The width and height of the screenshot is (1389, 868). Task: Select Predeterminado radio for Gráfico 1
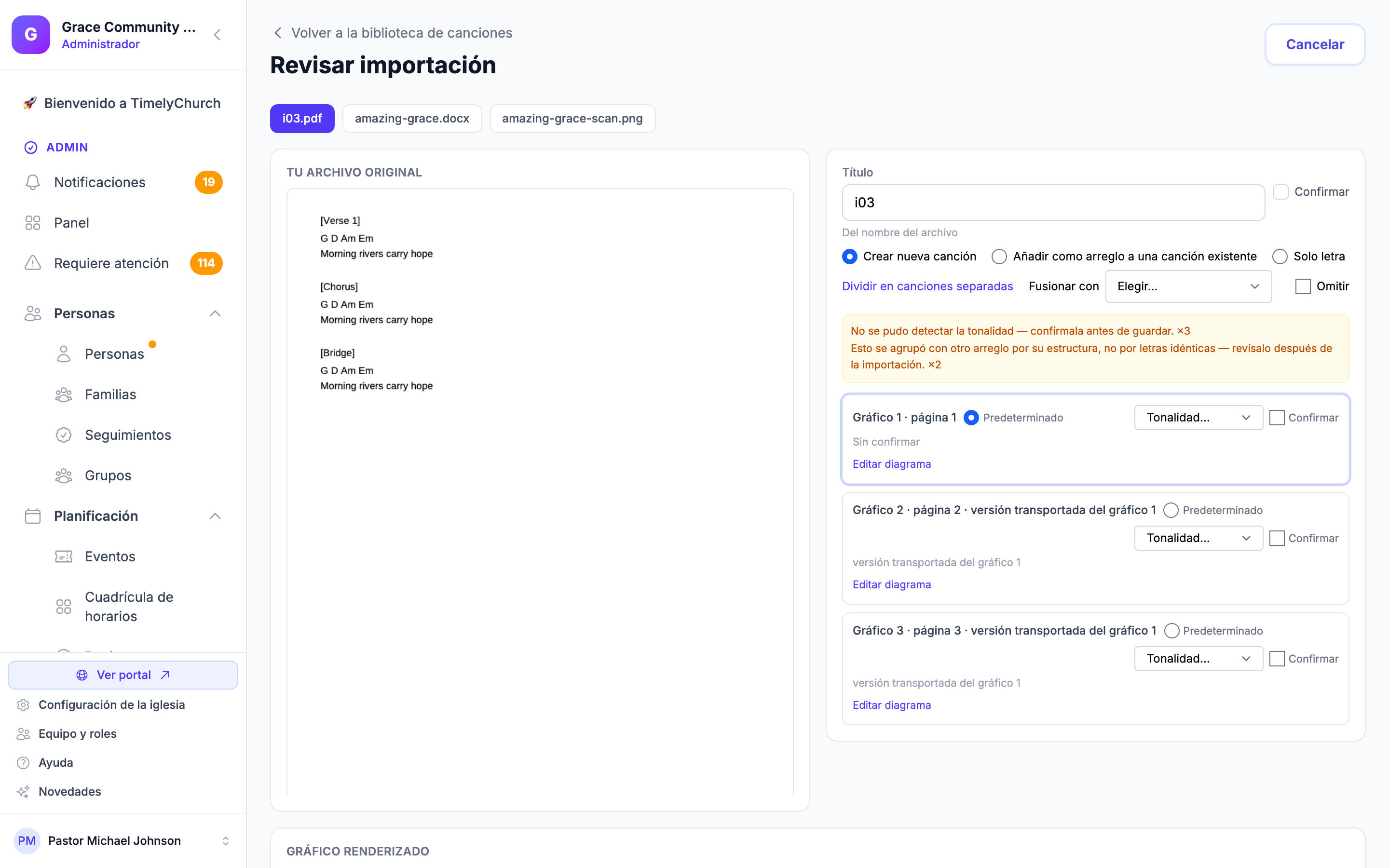(971, 418)
